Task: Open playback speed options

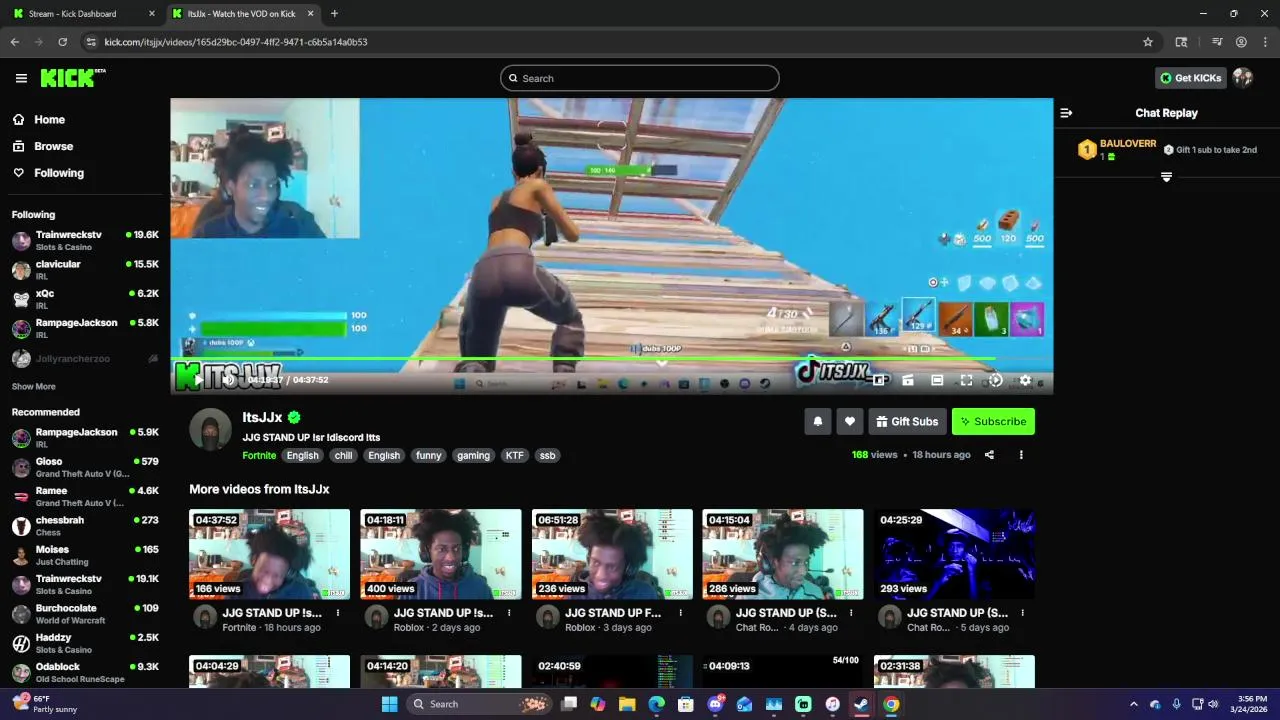Action: (995, 380)
